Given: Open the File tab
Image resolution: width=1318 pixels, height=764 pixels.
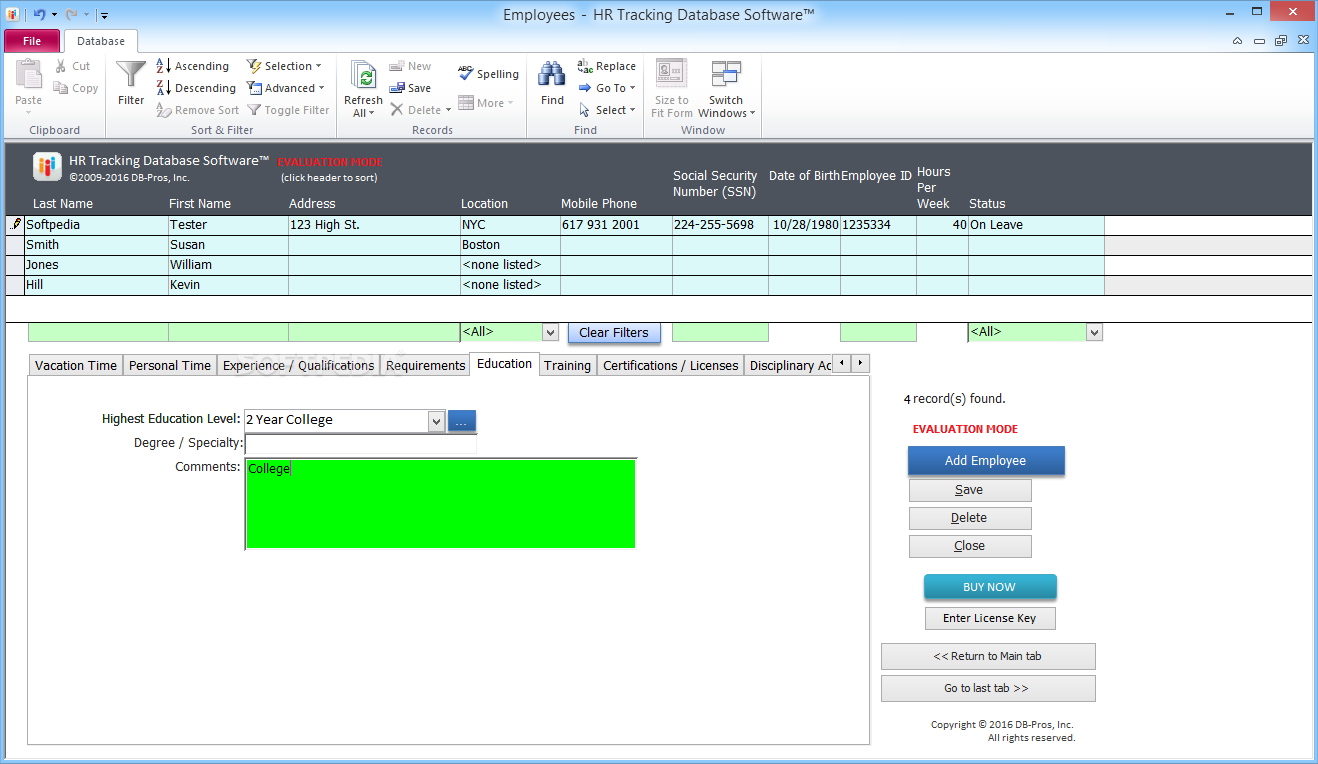Looking at the screenshot, I should click(x=32, y=41).
